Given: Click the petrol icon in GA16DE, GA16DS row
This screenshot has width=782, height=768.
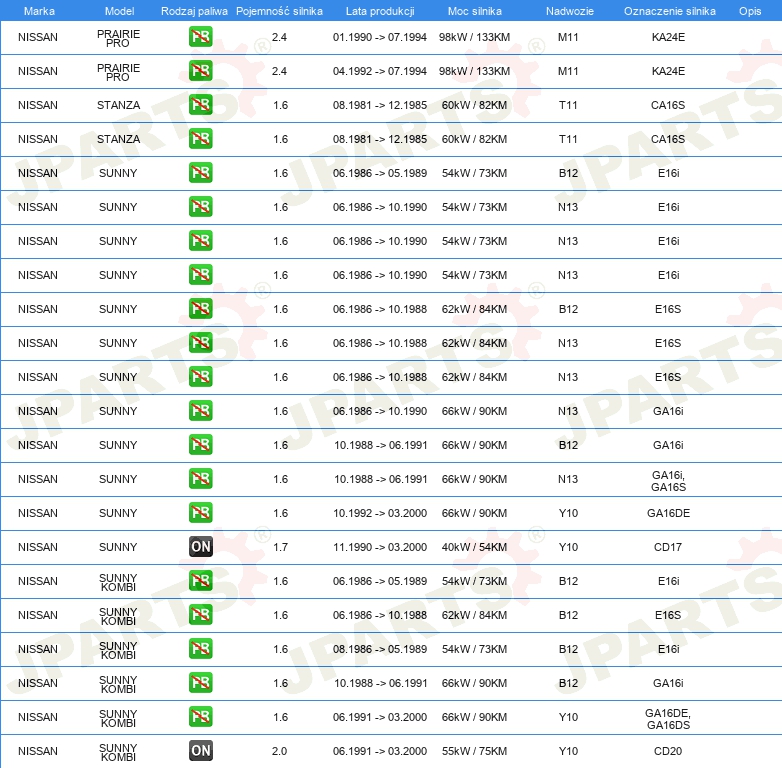Looking at the screenshot, I should pos(200,717).
